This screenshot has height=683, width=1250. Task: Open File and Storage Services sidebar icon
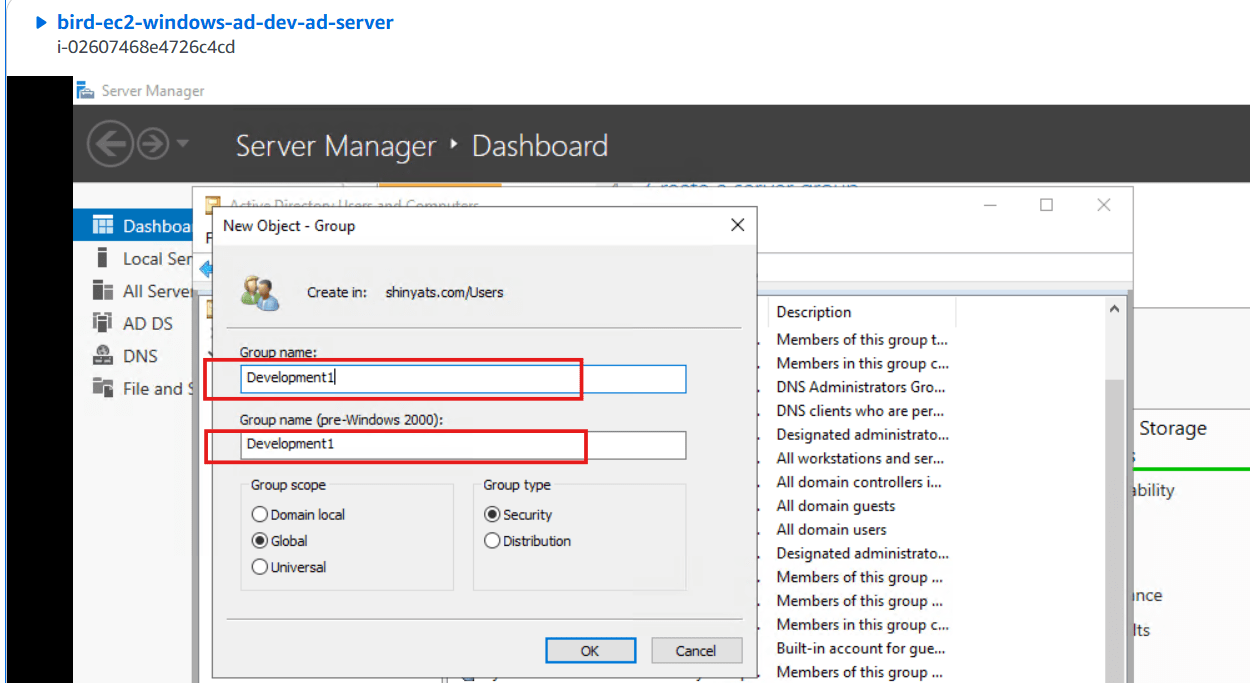102,388
